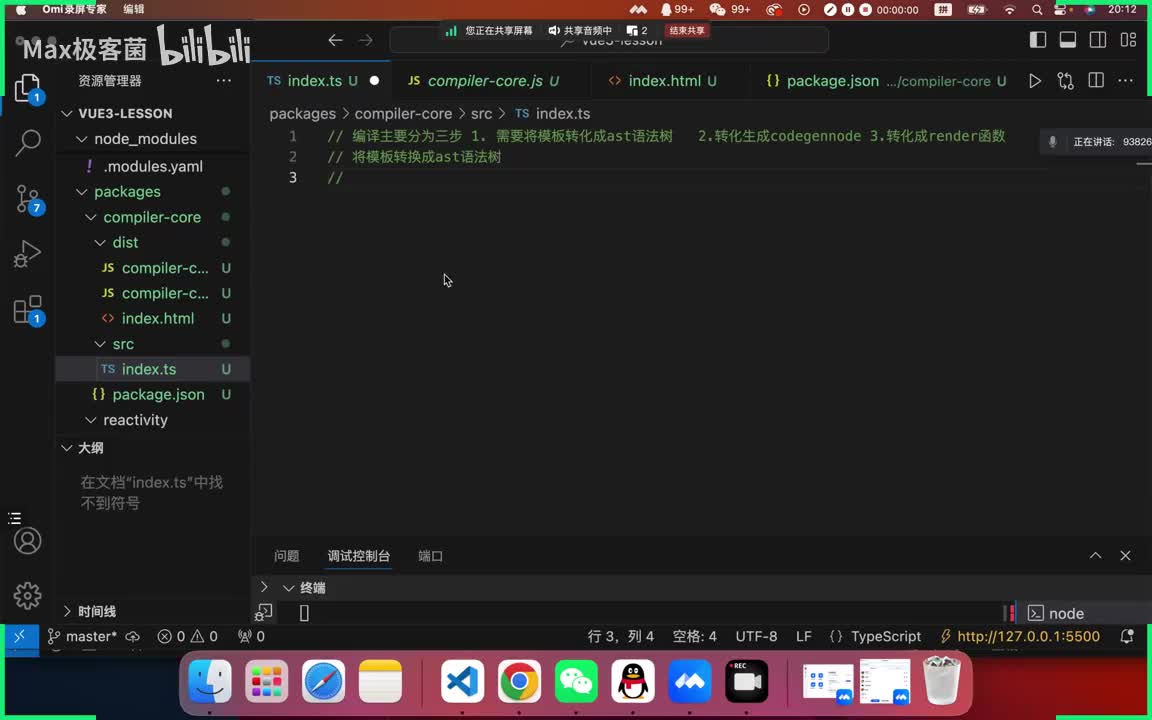The image size is (1152, 720).
Task: Toggle the secondary side bar layout icon
Action: coord(1098,40)
